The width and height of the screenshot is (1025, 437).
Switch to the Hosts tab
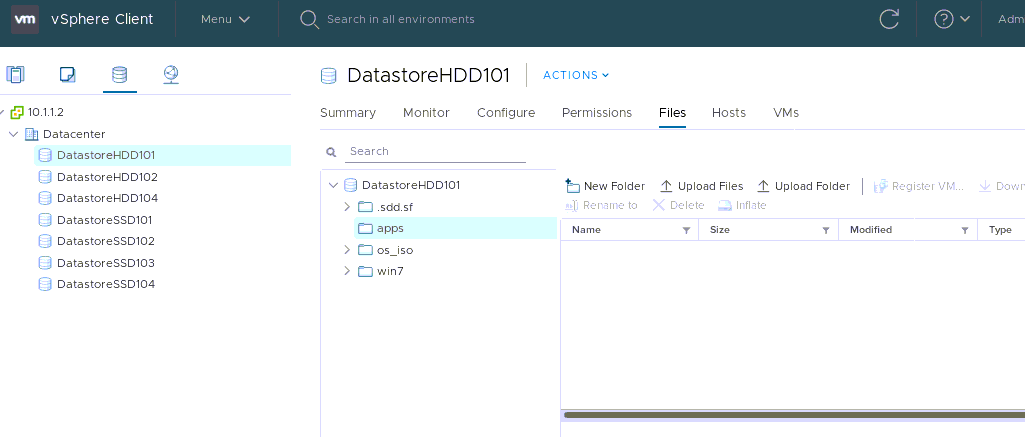pos(729,112)
